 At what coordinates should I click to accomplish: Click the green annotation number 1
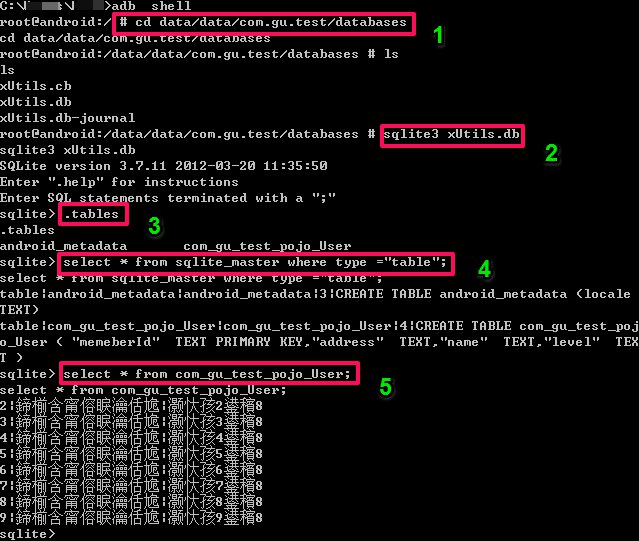click(438, 35)
